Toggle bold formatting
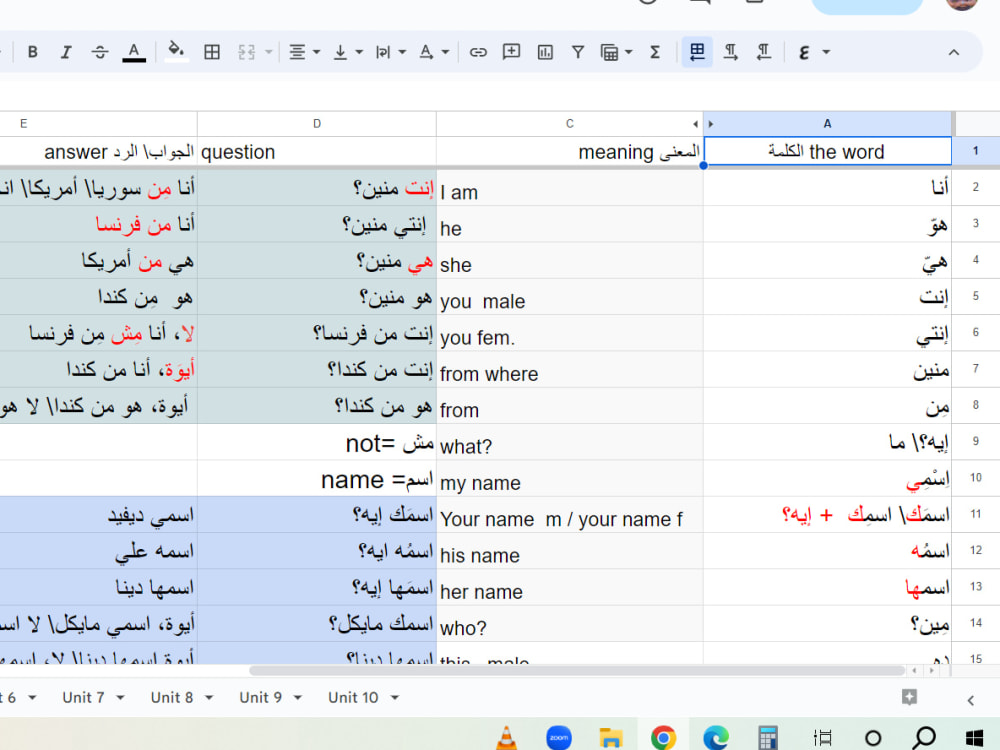The width and height of the screenshot is (1000, 750). [x=33, y=51]
